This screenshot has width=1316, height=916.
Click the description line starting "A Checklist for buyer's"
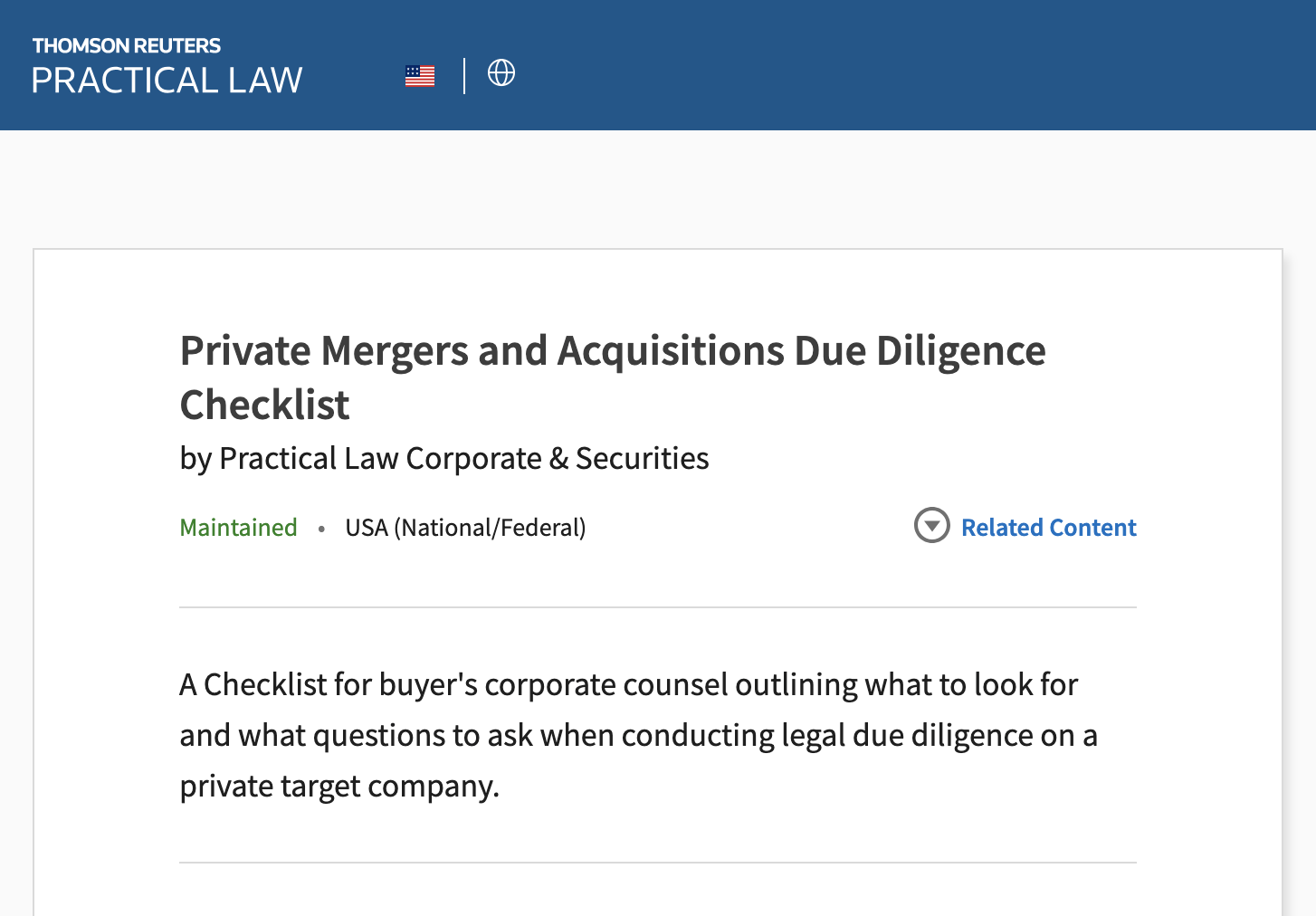click(x=628, y=685)
